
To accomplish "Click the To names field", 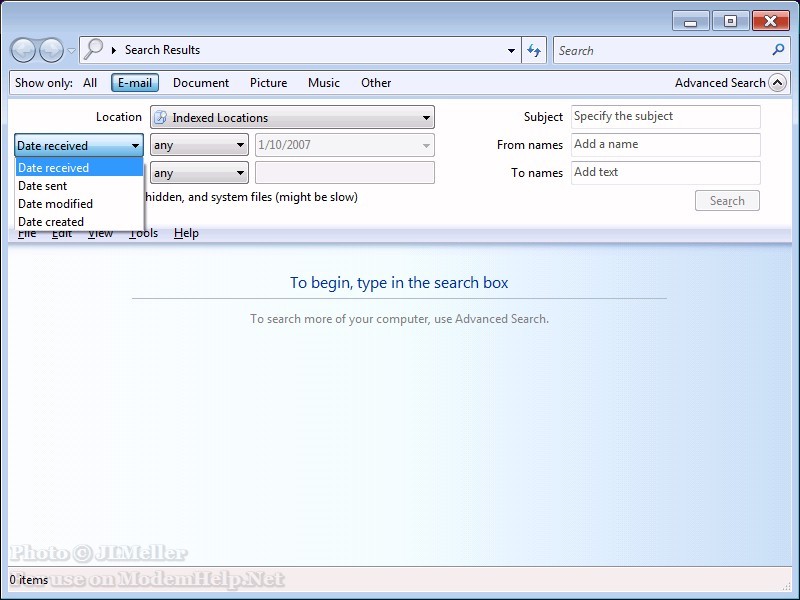I will click(x=666, y=172).
